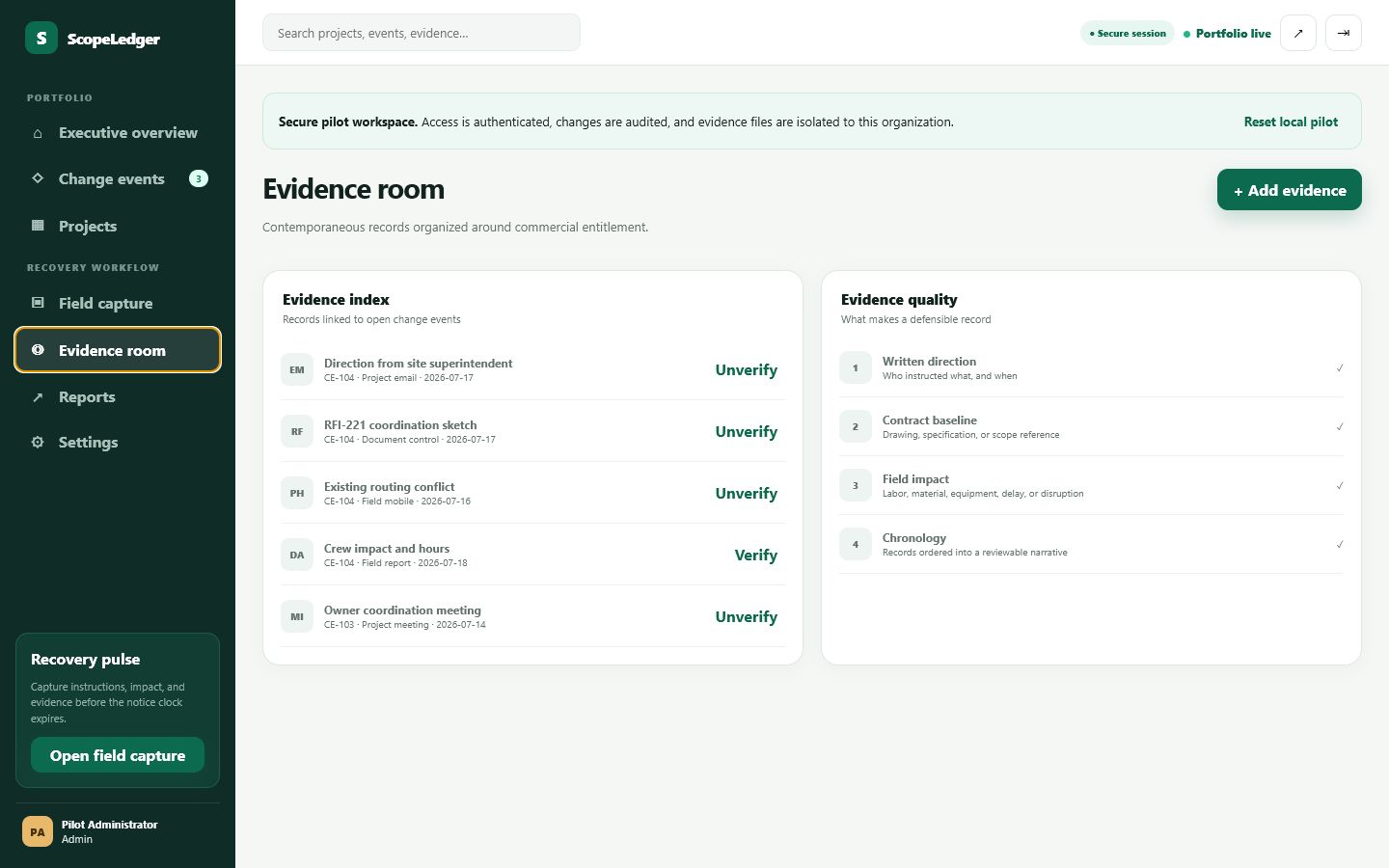Viewport: 1389px width, 868px height.
Task: Click the Chronology quality row text
Action: 974,544
